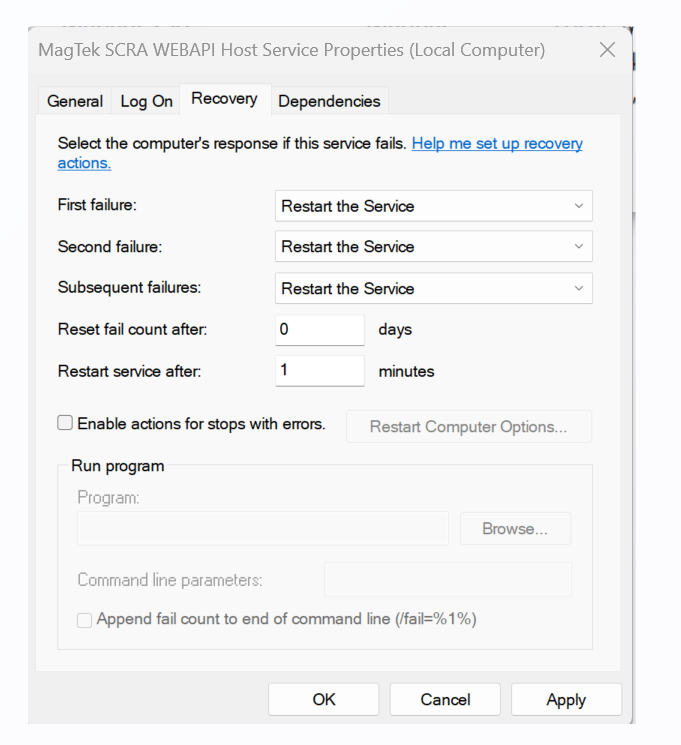Go to the Dependencies tab
This screenshot has width=681, height=745.
click(329, 101)
